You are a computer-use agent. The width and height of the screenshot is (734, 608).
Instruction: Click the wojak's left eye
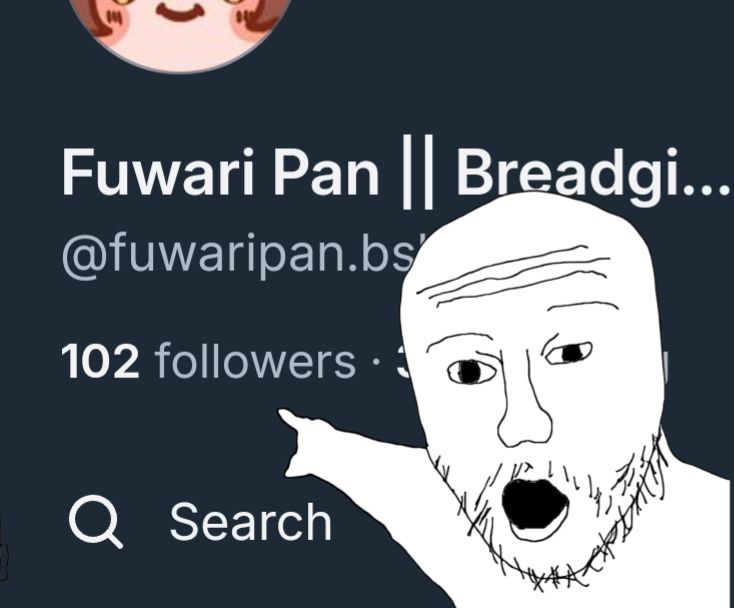click(x=471, y=372)
